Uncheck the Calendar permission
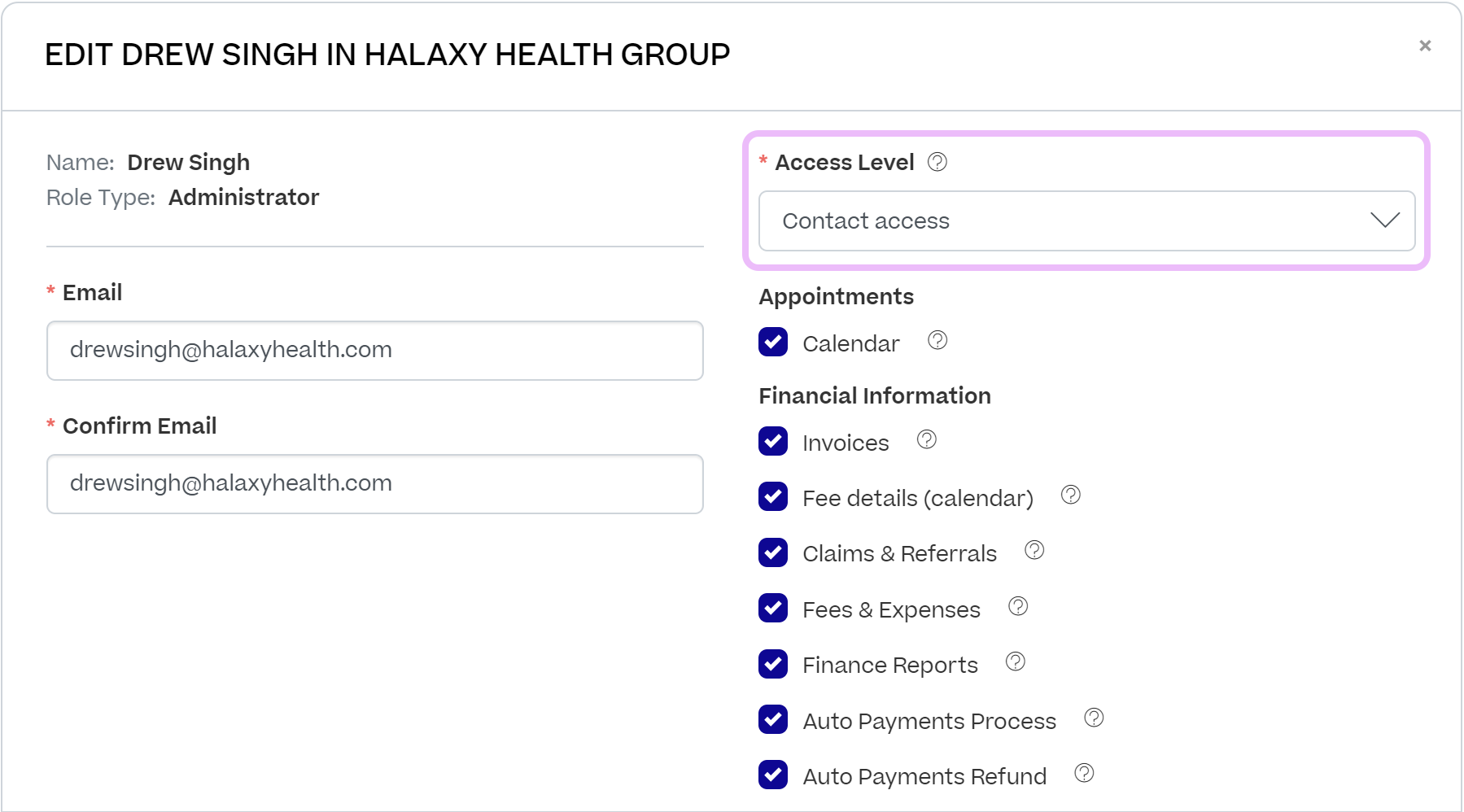Image resolution: width=1464 pixels, height=812 pixels. pos(772,343)
